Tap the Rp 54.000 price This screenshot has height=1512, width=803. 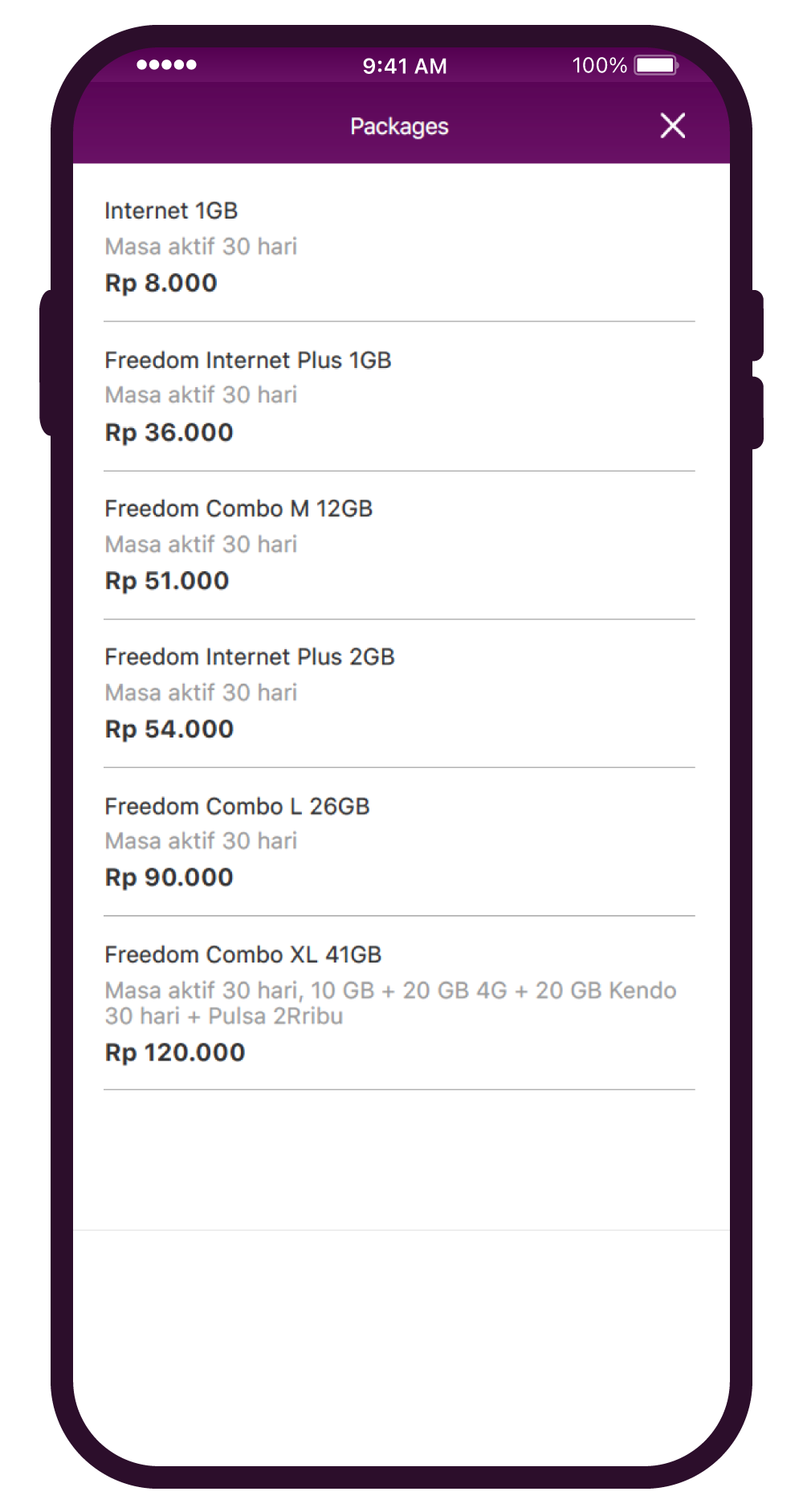click(x=169, y=729)
